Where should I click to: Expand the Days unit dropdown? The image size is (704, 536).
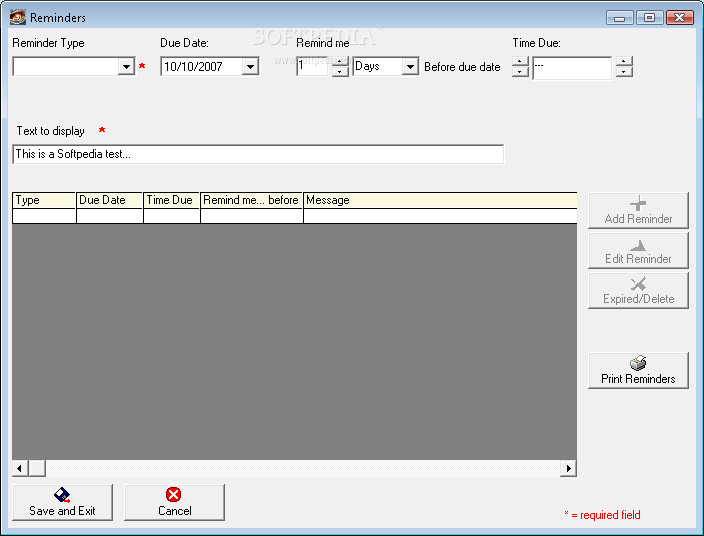tap(410, 67)
